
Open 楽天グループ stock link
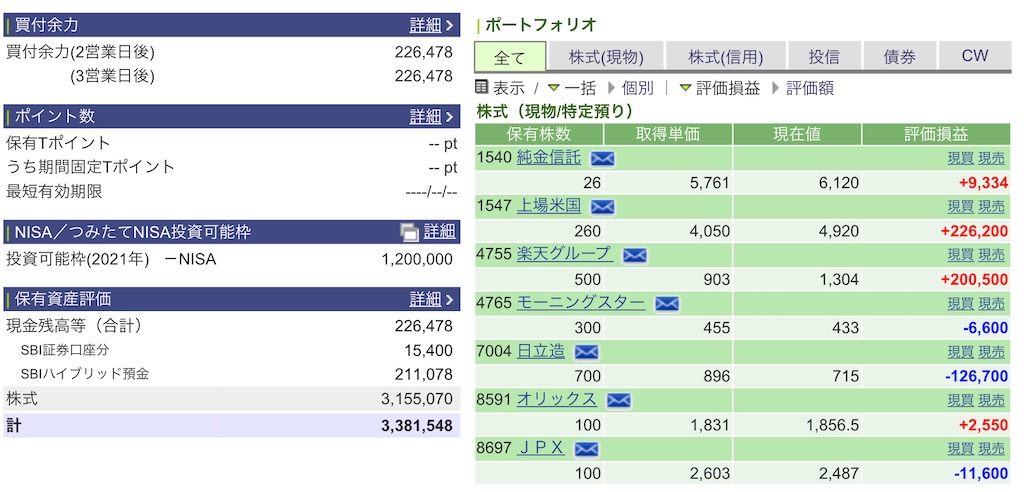click(x=565, y=254)
